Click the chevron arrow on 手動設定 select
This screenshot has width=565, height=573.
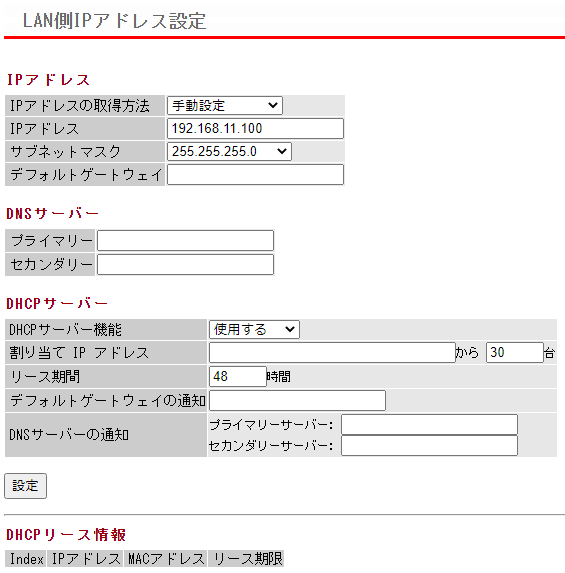click(273, 106)
